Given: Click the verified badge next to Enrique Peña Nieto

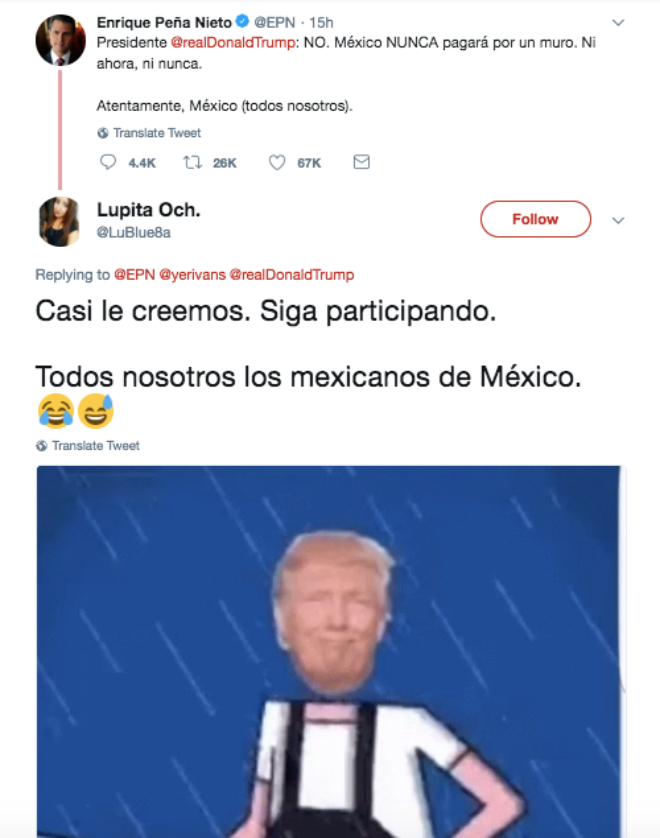Looking at the screenshot, I should (x=242, y=21).
